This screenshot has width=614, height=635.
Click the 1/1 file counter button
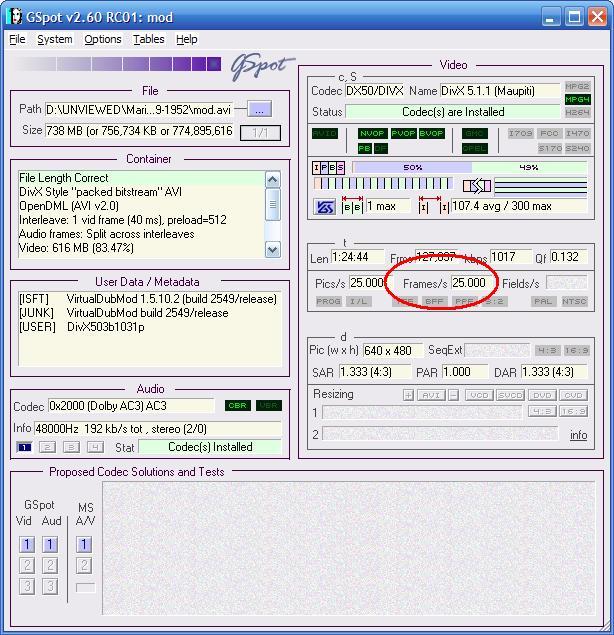pyautogui.click(x=260, y=132)
